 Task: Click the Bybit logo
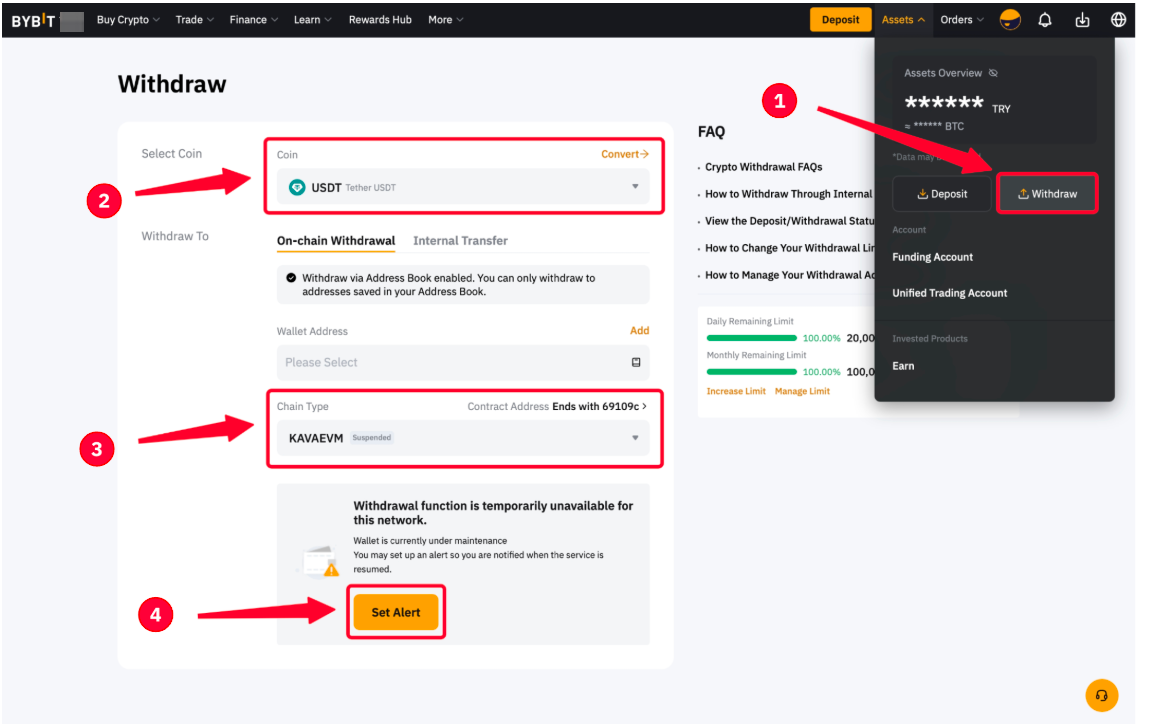[34, 20]
